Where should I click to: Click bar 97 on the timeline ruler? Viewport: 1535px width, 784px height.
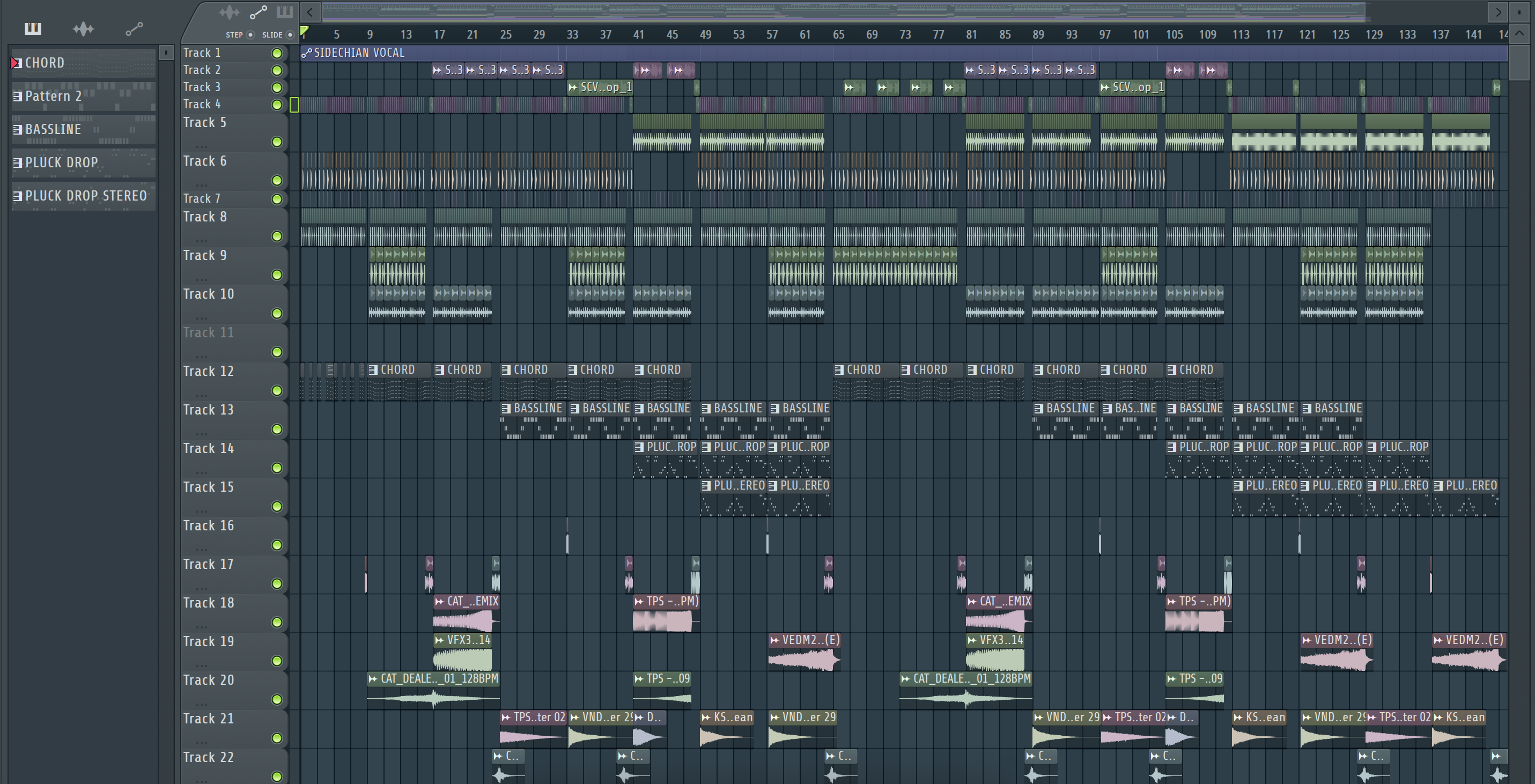click(x=1105, y=34)
